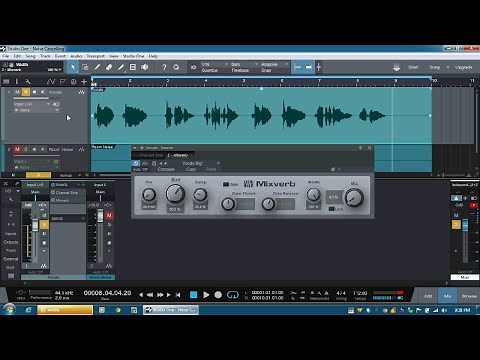Click the IQ input quantize icon
This screenshot has width=480, height=360.
[x=193, y=67]
